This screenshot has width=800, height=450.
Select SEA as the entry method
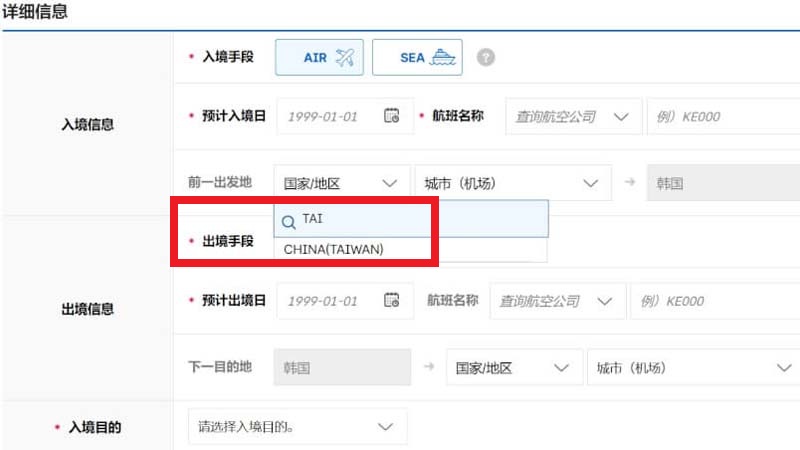(417, 58)
